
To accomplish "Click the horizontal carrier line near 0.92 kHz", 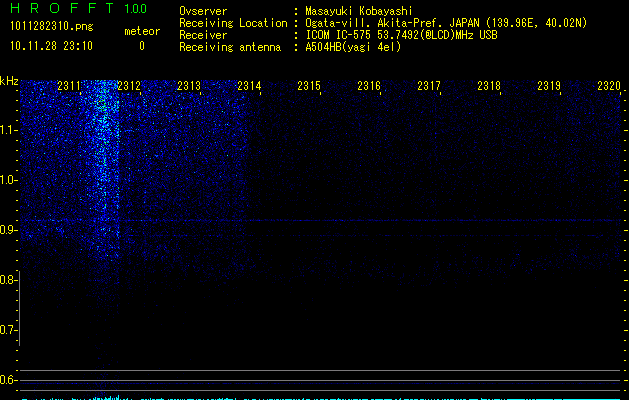I will [x=321, y=220].
